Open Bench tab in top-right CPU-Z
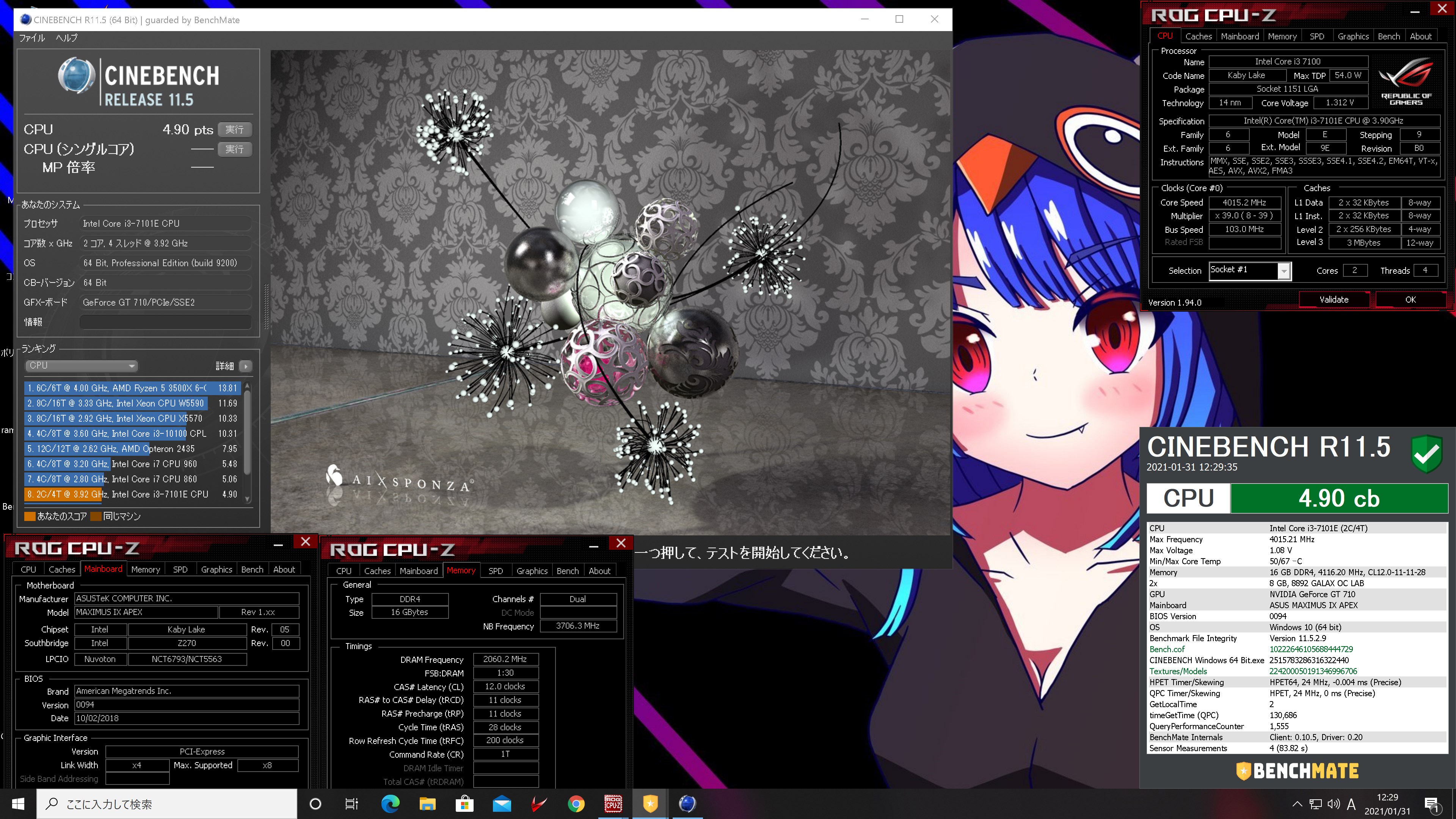 pos(1389,36)
